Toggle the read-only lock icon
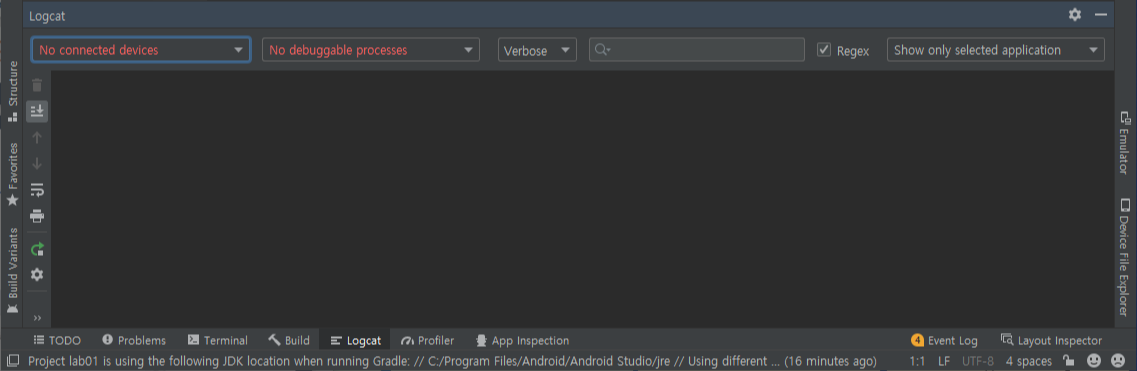The height and width of the screenshot is (371, 1137). pos(1068,360)
